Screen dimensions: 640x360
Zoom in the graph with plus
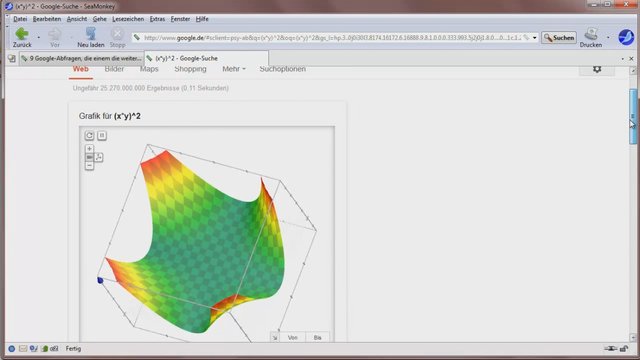click(89, 149)
